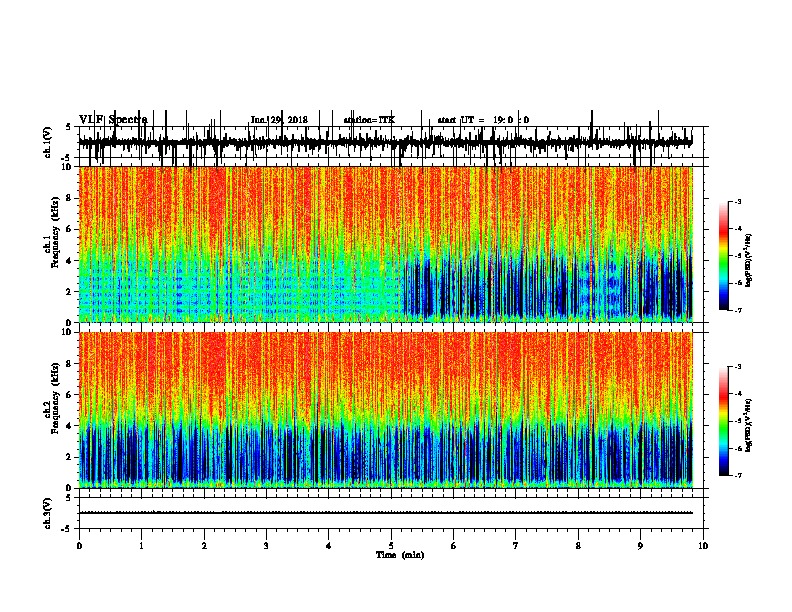This screenshot has width=792, height=612.
Task: Click time axis tick label "4"
Action: point(329,546)
